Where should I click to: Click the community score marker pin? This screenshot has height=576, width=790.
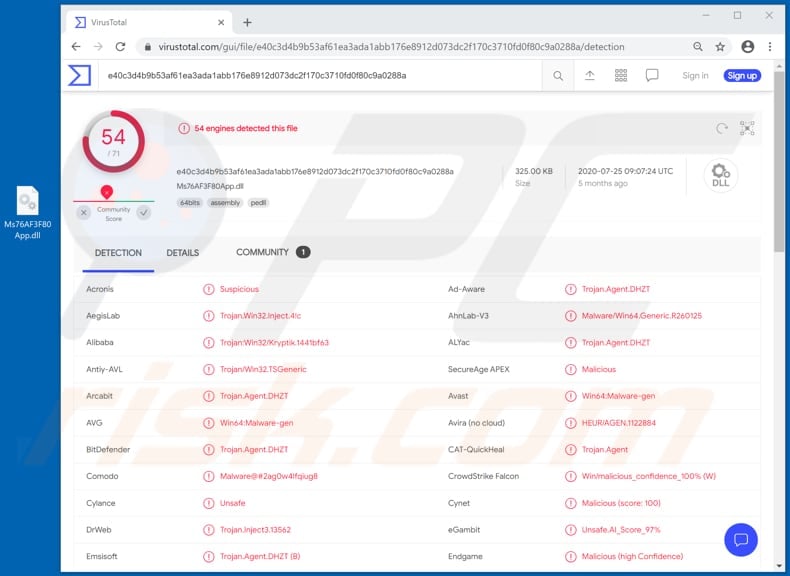click(107, 192)
